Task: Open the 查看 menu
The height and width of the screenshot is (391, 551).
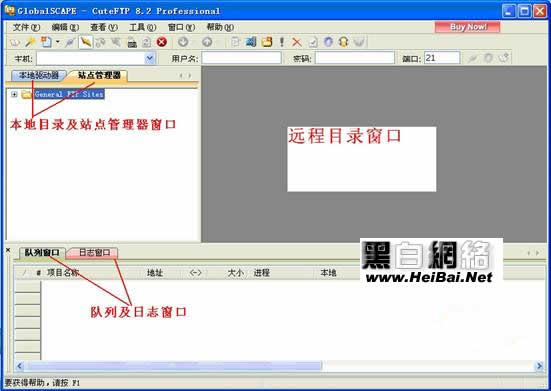Action: pos(104,27)
